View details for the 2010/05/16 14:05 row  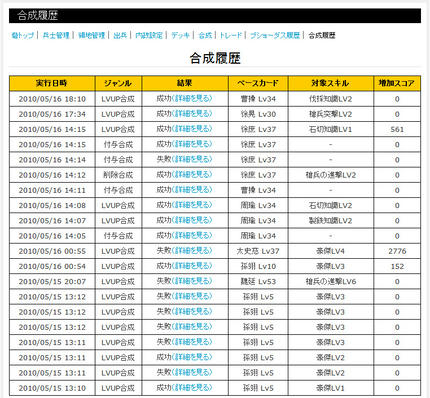pos(192,235)
